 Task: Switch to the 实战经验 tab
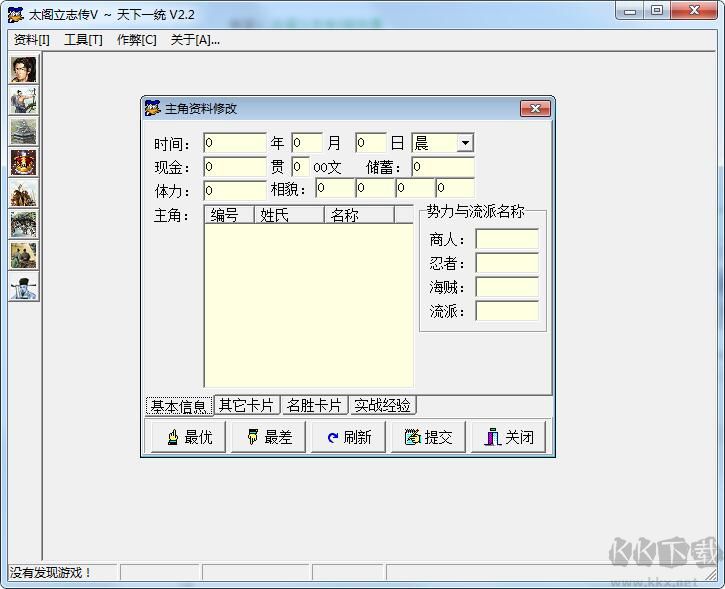(382, 405)
